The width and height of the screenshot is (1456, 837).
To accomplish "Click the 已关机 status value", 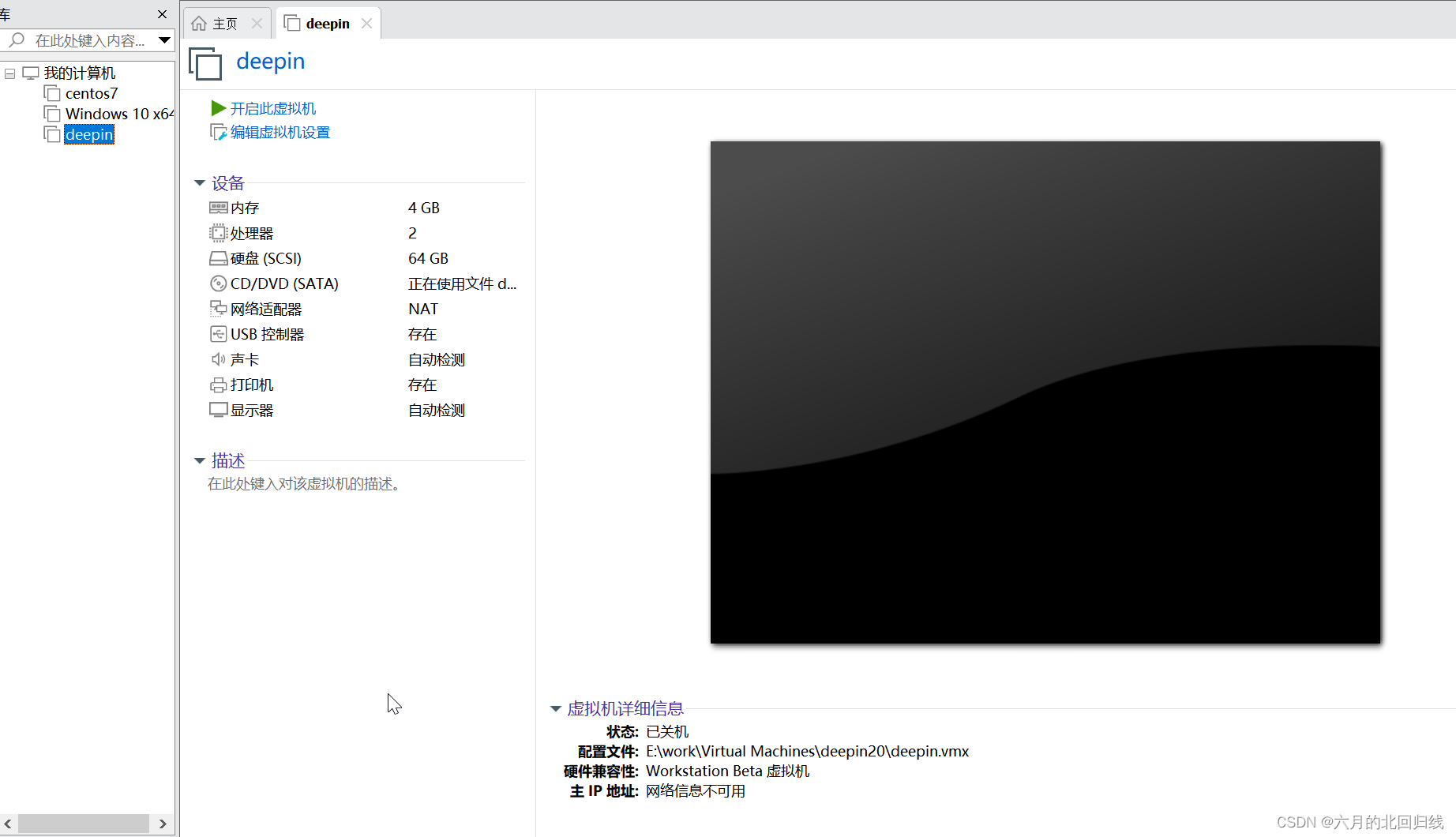I will click(667, 731).
